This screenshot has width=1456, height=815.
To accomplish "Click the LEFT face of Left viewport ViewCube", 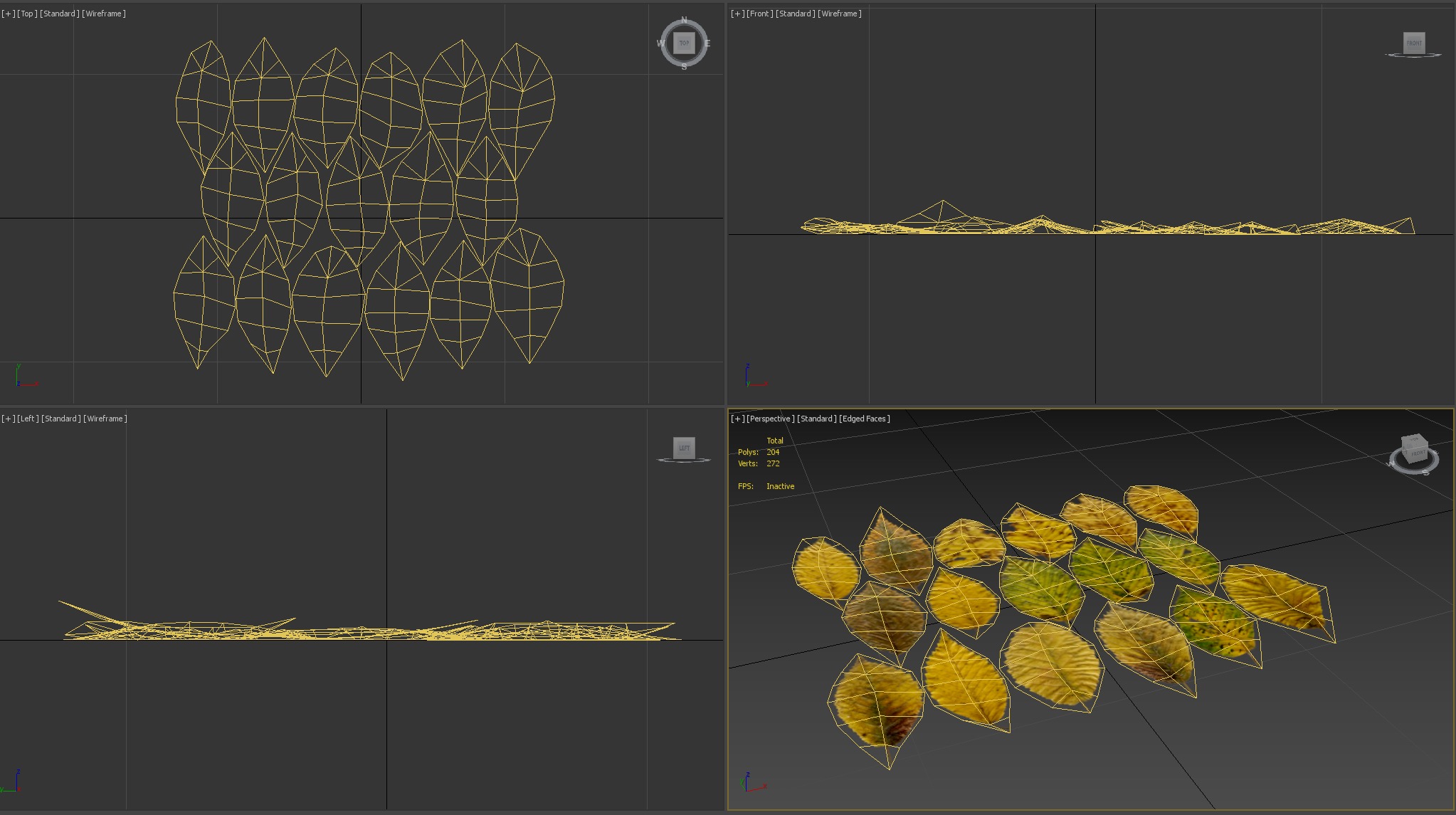I will click(x=684, y=448).
